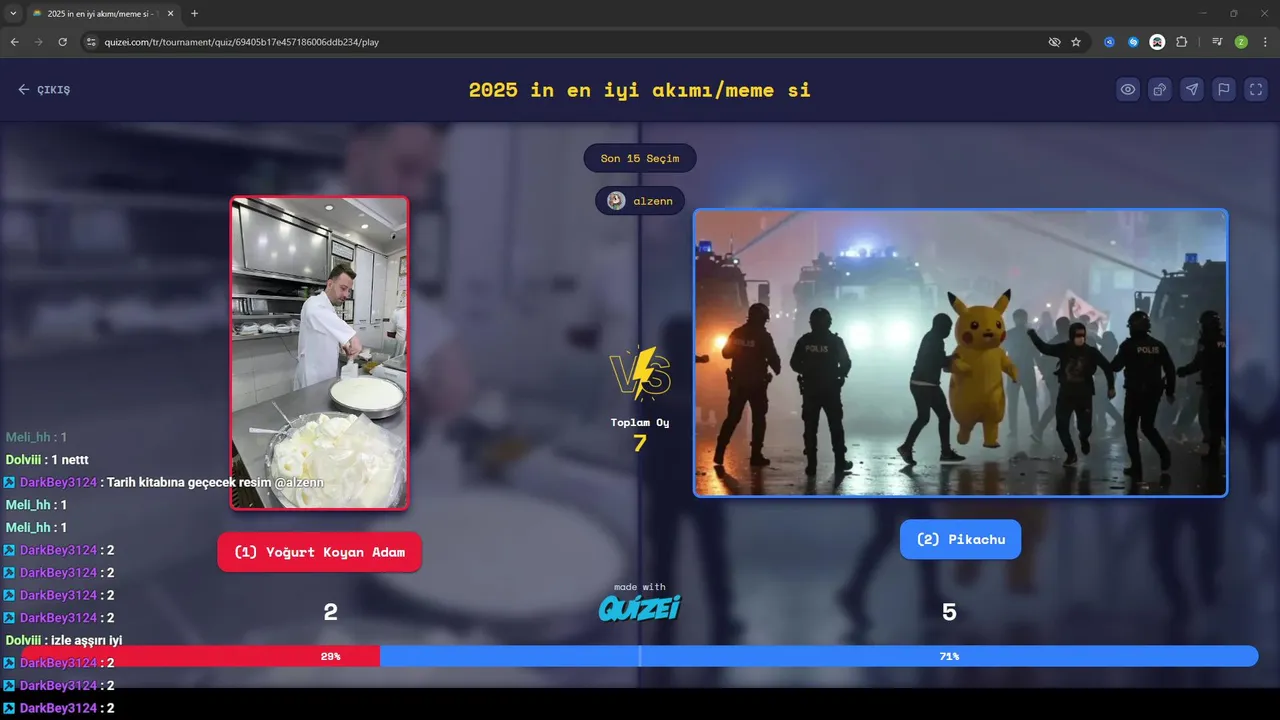Click the red 29% result bar
The width and height of the screenshot is (1280, 720).
(201, 656)
